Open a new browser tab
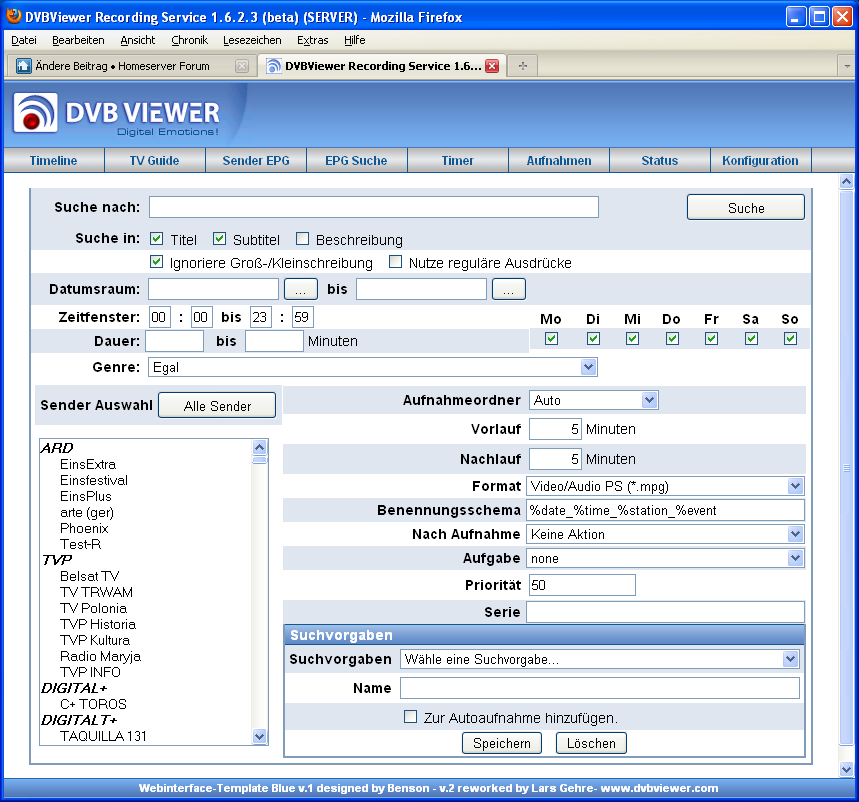The width and height of the screenshot is (859, 802). click(x=522, y=66)
